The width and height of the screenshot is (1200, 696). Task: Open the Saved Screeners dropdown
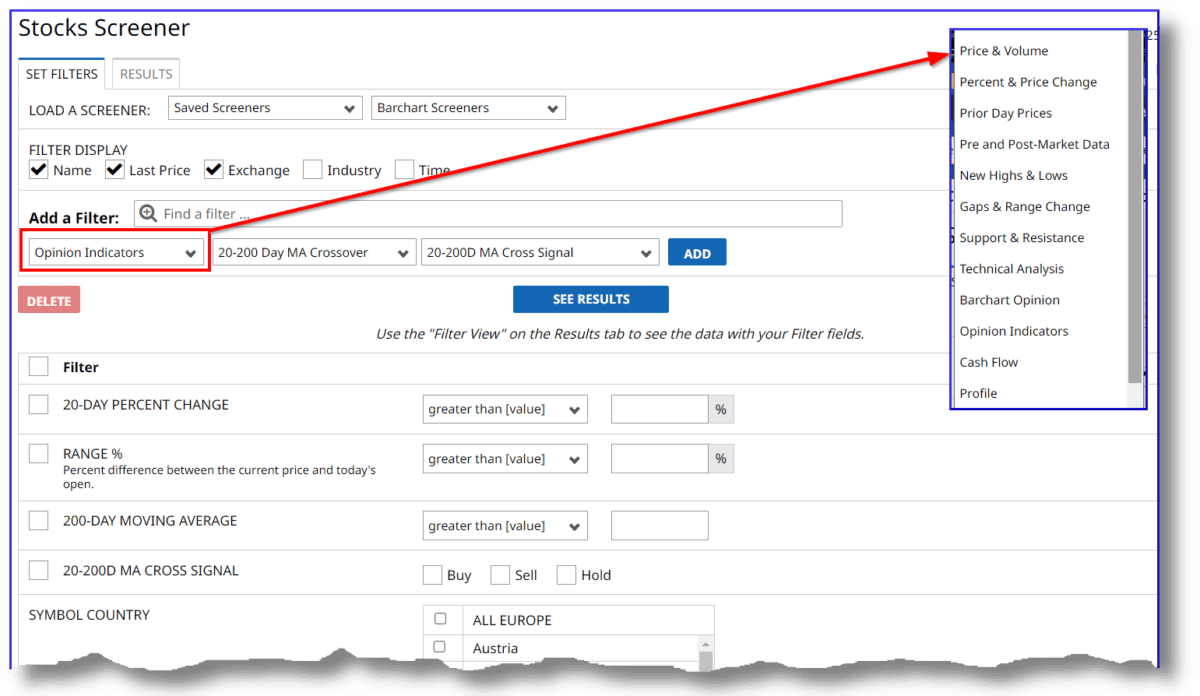(264, 107)
